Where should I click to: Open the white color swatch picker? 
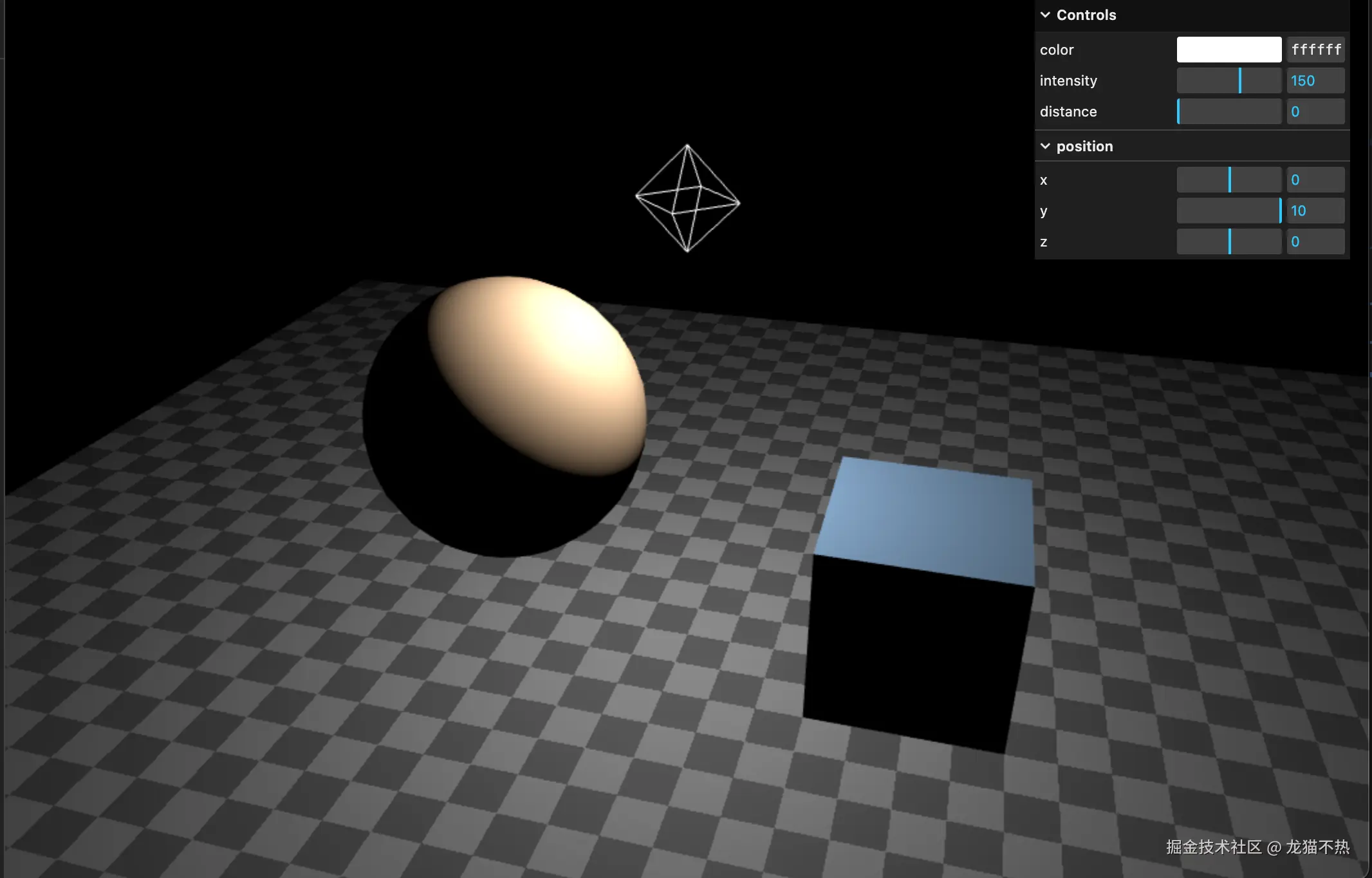tap(1228, 50)
